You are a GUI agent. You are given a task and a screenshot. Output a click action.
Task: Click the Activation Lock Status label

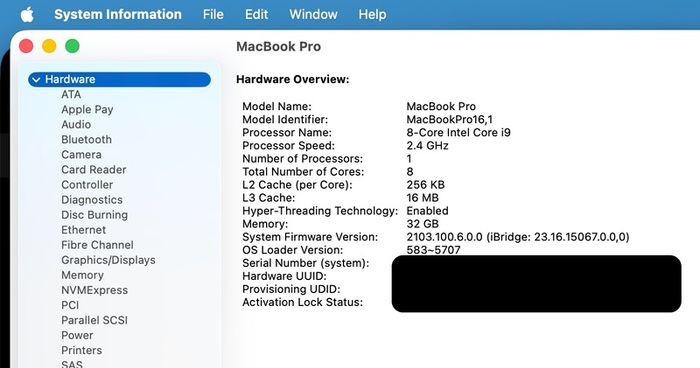point(302,302)
